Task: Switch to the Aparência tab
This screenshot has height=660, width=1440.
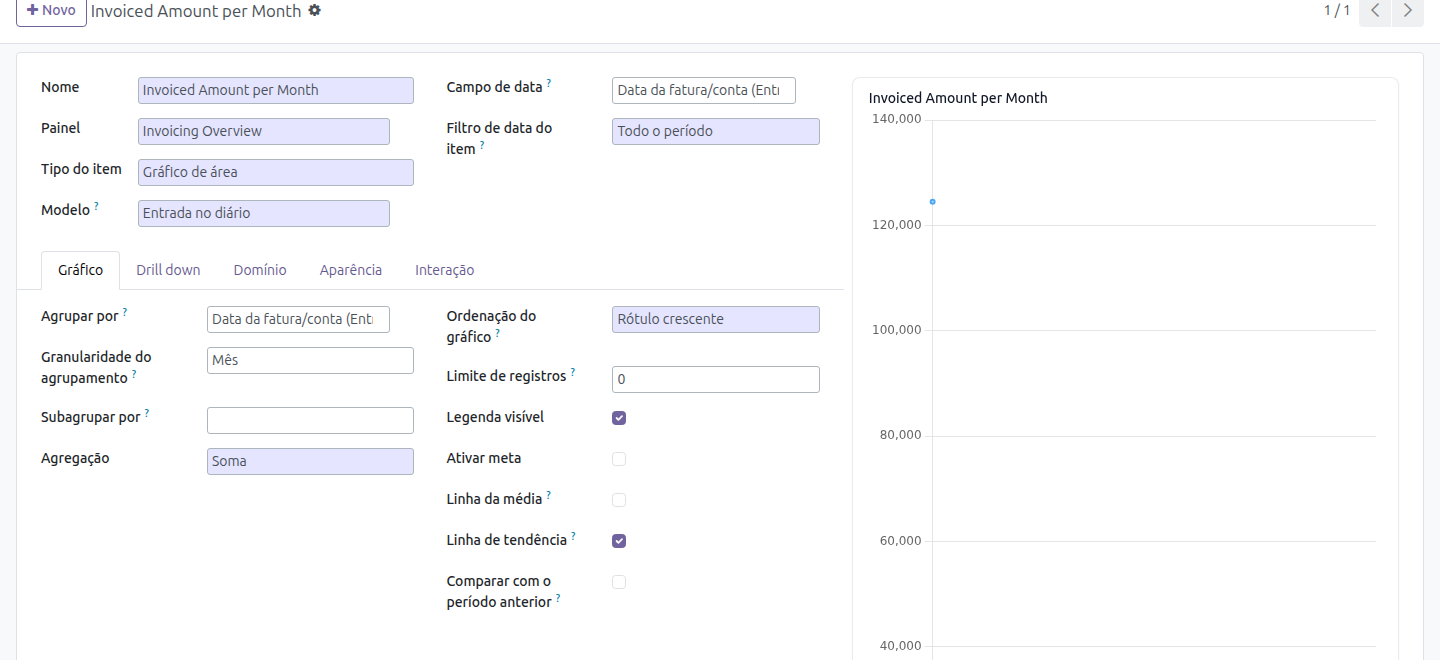Action: click(x=351, y=270)
